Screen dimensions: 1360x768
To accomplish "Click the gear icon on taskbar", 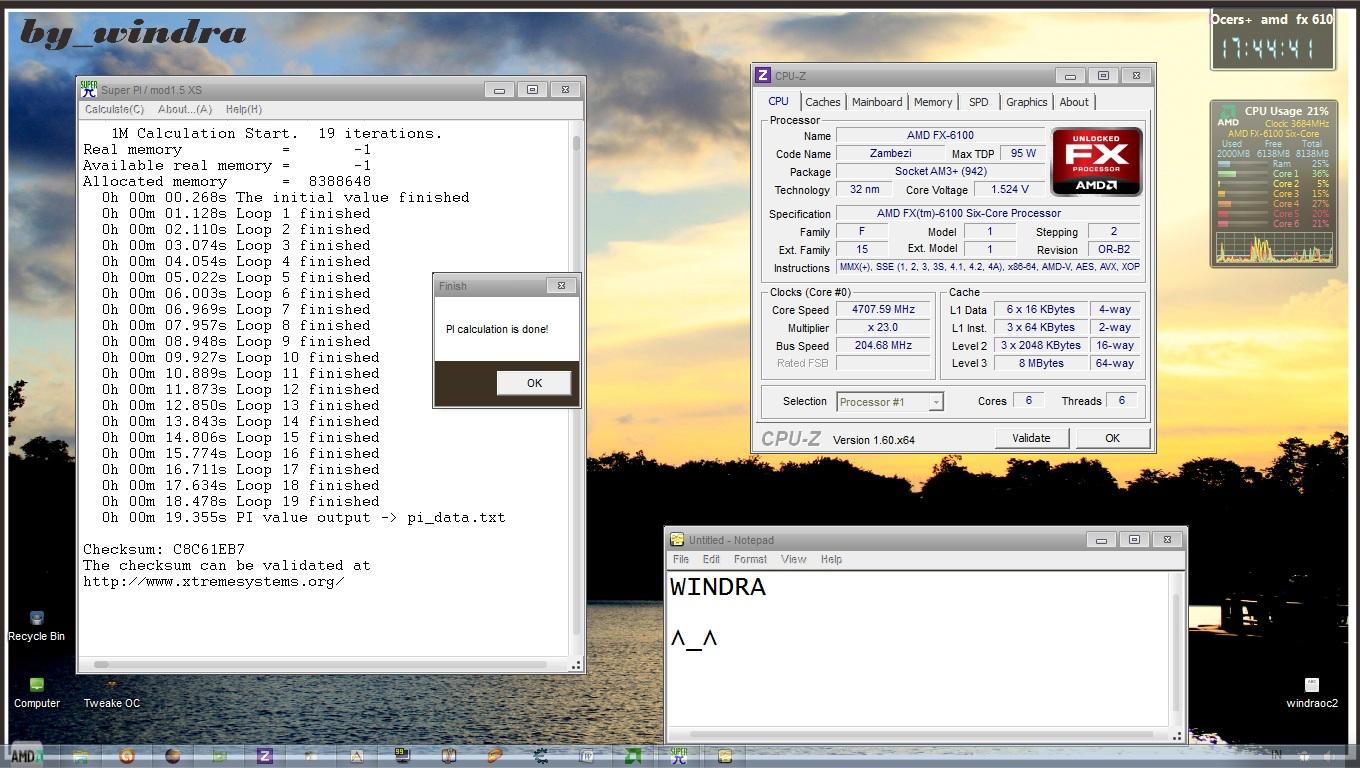I will [540, 757].
